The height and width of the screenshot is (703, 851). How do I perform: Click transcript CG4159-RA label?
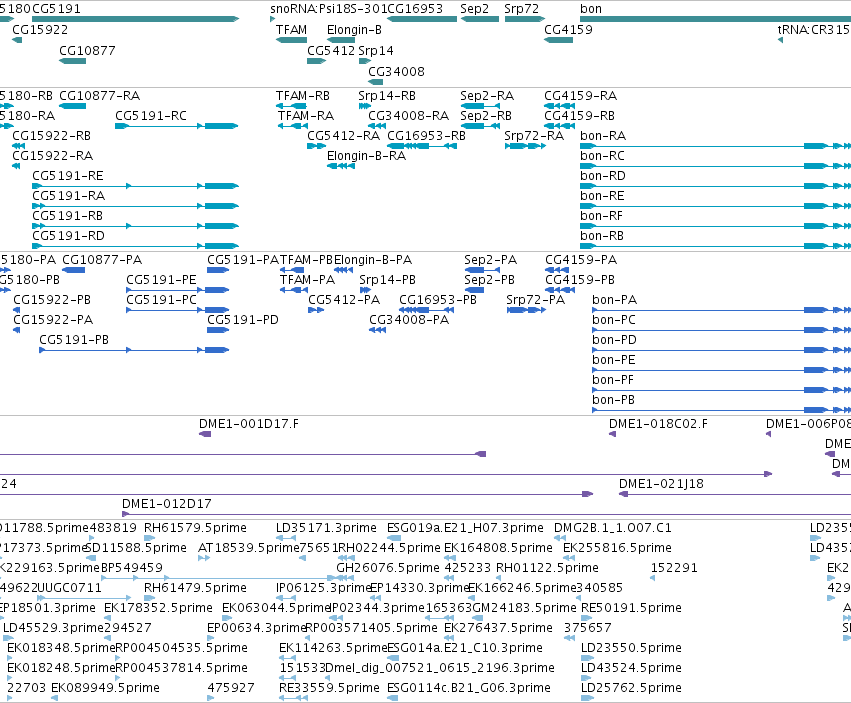click(x=580, y=96)
